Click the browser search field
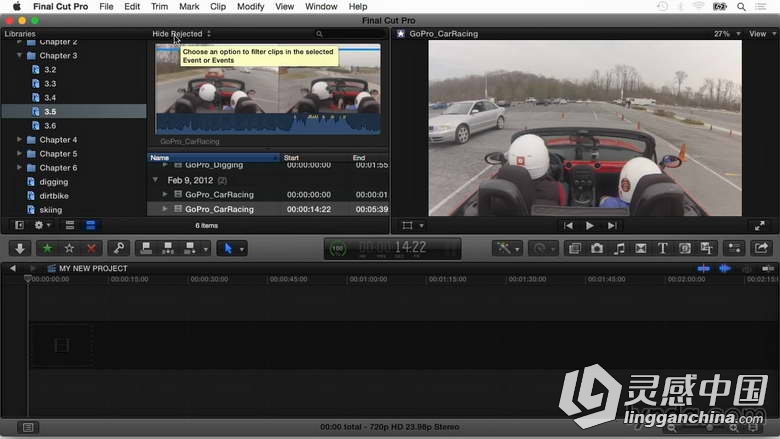 click(350, 34)
